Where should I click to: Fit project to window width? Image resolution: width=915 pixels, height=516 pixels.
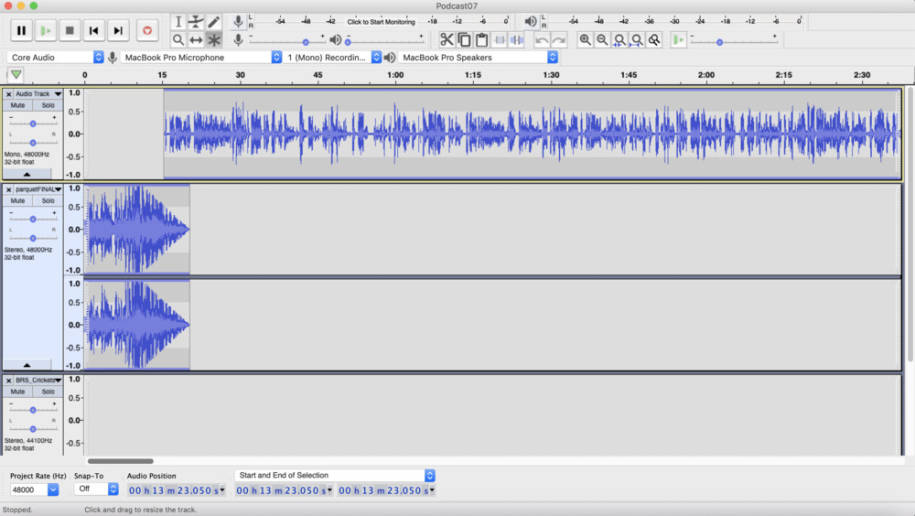click(x=637, y=40)
